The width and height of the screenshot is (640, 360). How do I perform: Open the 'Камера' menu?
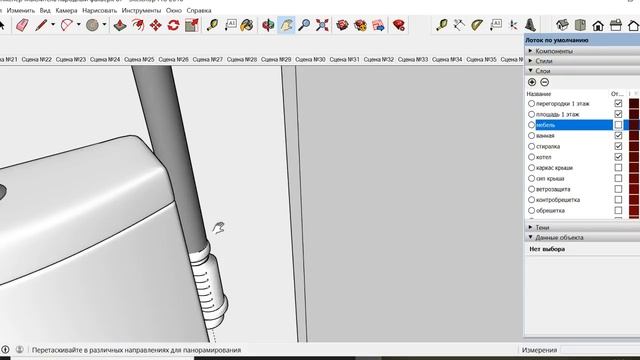pyautogui.click(x=66, y=10)
